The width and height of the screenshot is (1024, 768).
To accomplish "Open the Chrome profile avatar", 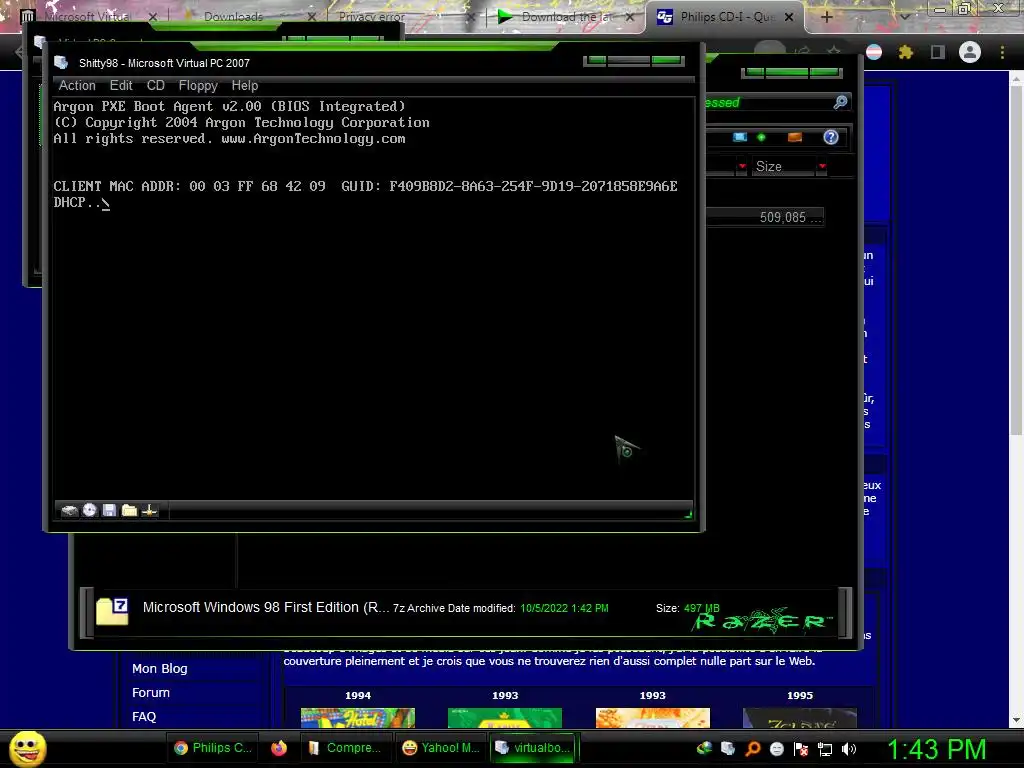I will (970, 52).
